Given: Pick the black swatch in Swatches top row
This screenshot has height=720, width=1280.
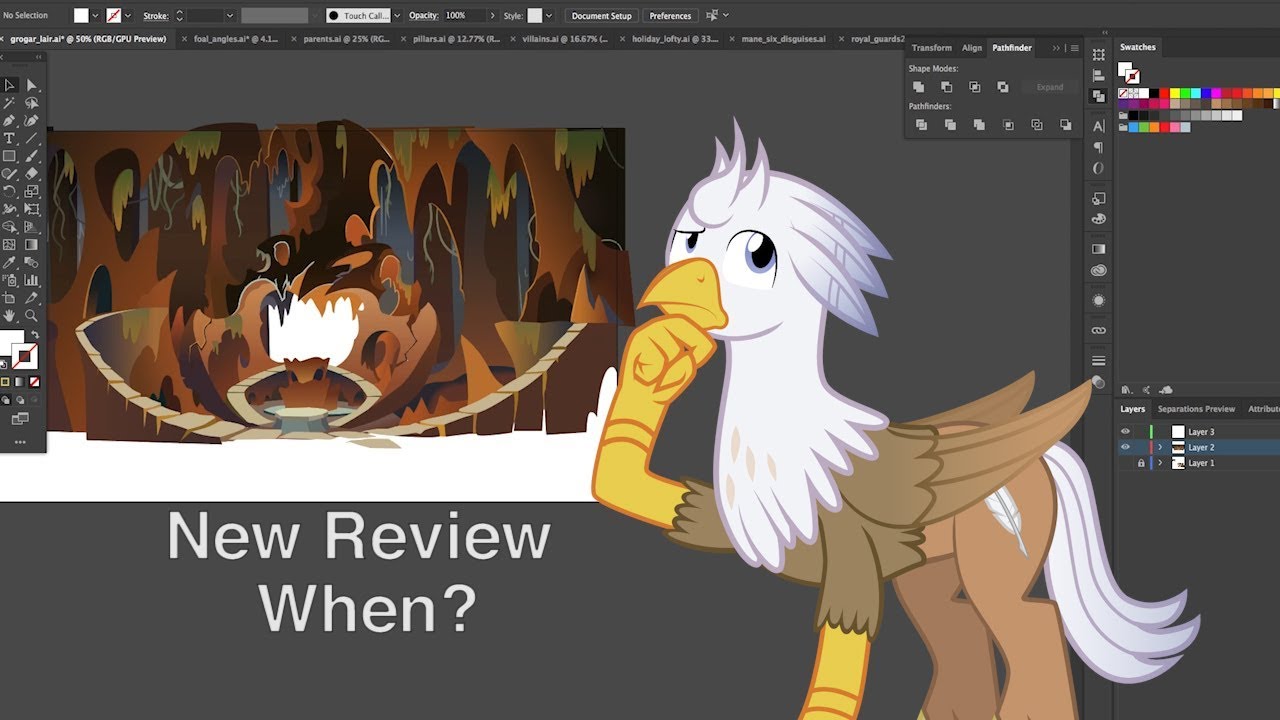Looking at the screenshot, I should 1153,93.
